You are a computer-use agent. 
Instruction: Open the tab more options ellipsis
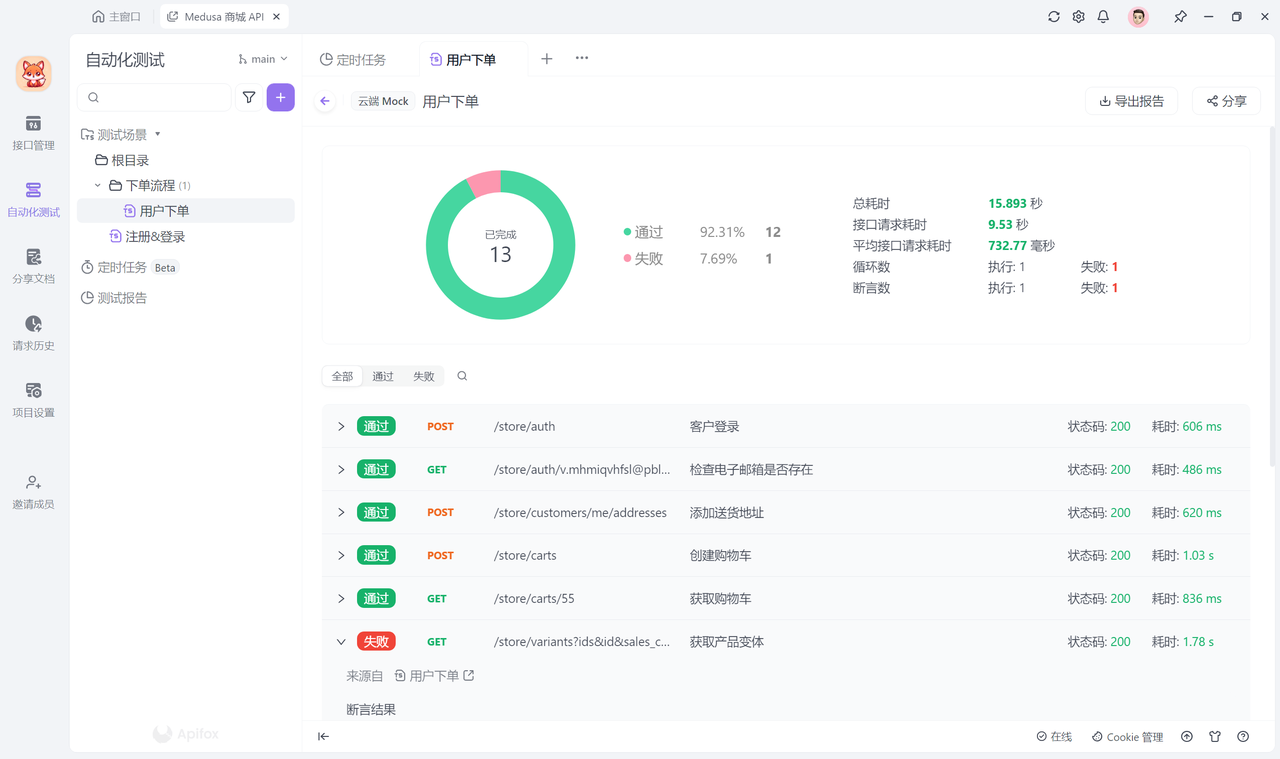coord(582,59)
